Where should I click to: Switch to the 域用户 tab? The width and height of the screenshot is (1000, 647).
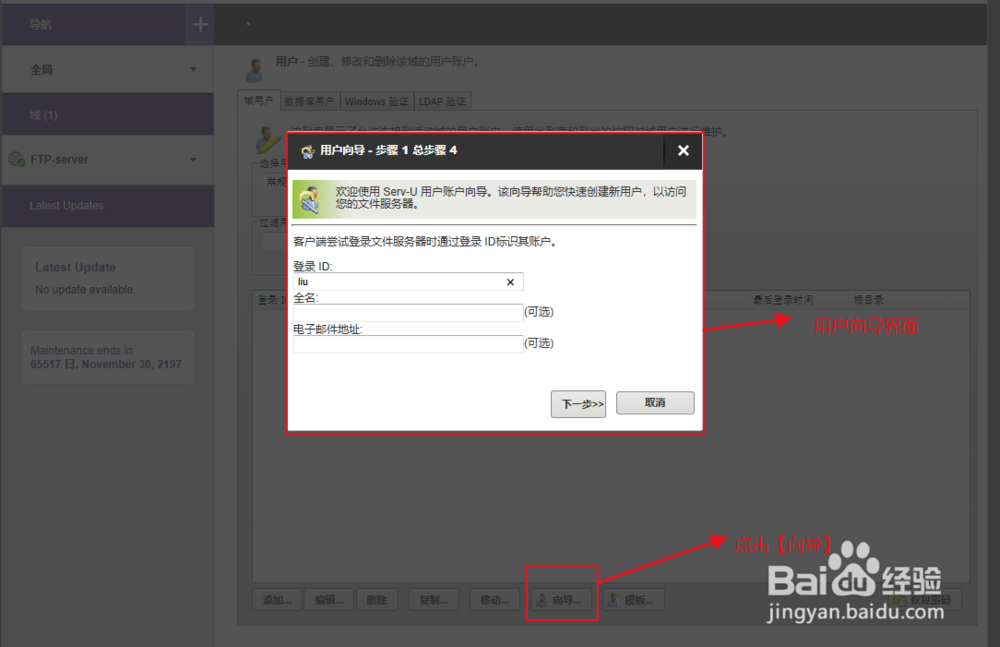pos(258,101)
